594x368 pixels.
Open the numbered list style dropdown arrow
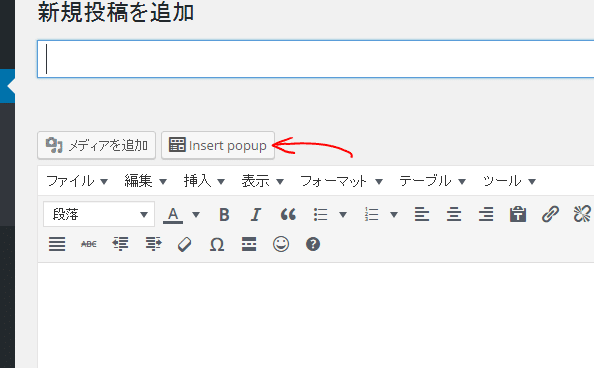[x=394, y=215]
